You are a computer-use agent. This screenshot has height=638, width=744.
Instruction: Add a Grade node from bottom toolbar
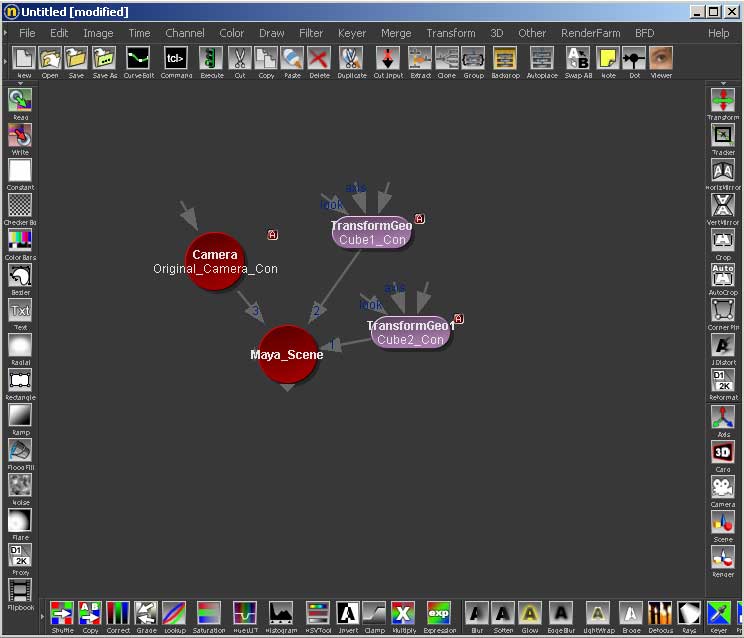click(x=146, y=613)
